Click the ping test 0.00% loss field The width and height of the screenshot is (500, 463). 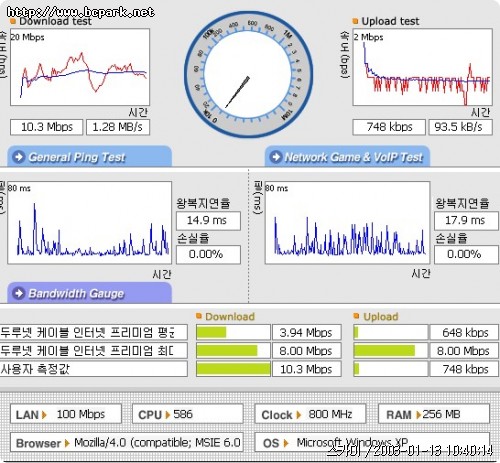point(208,255)
